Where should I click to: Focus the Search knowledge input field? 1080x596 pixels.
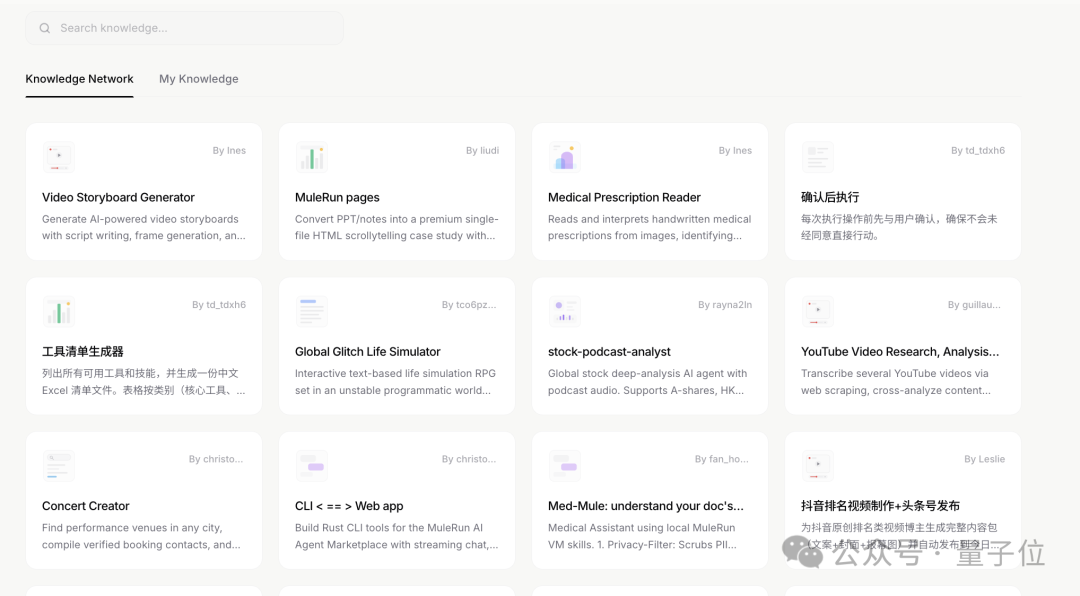[x=185, y=28]
